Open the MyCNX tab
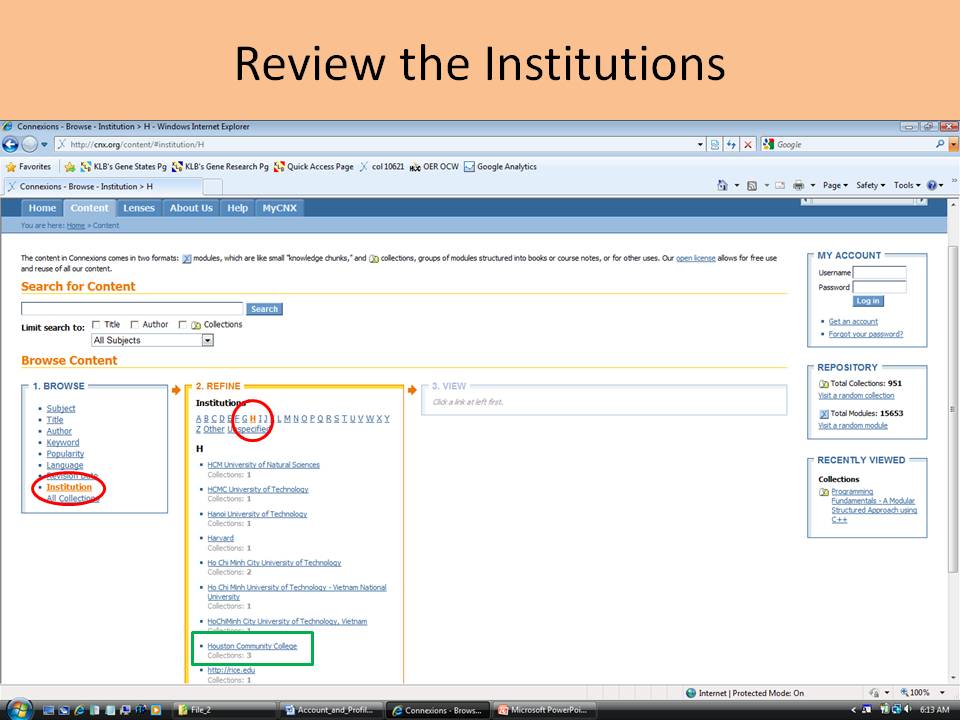 tap(280, 208)
